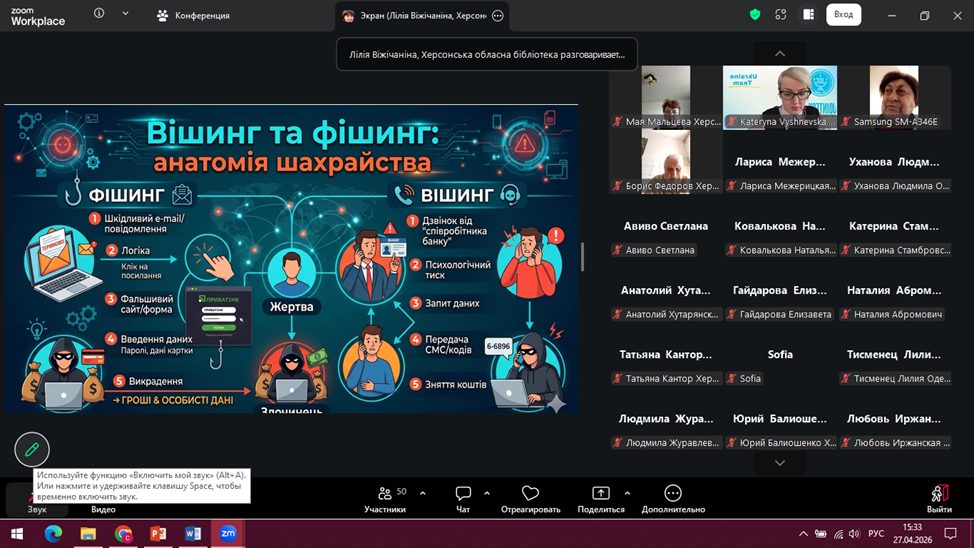Toggle full screen mode in title bar
The image size is (974, 548).
click(x=781, y=15)
